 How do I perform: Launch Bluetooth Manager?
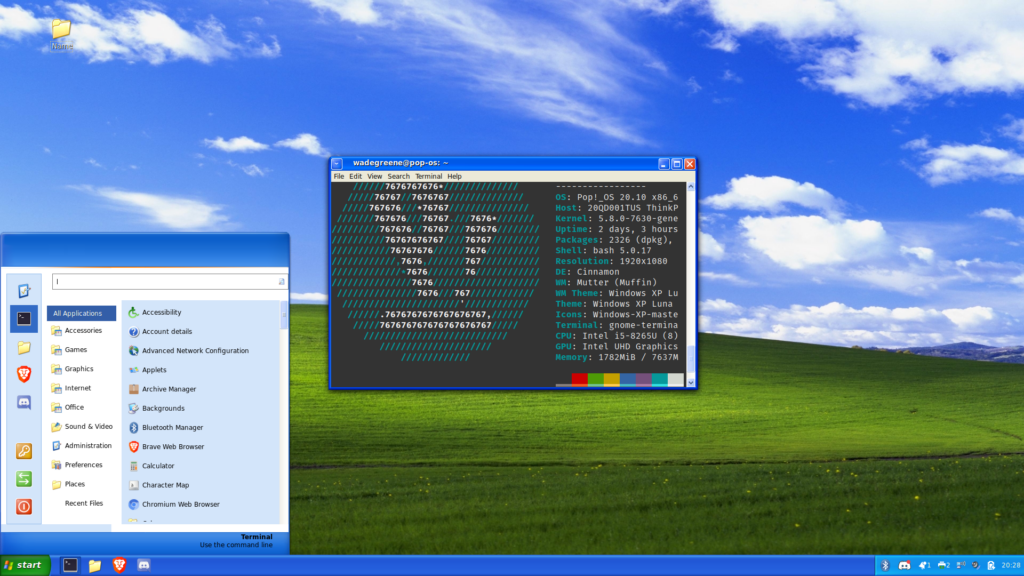tap(202, 428)
